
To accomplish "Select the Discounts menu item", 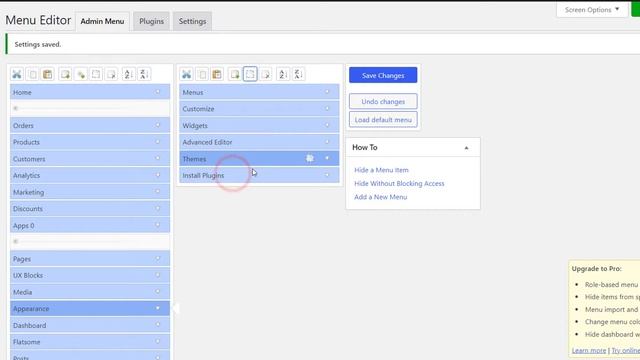I will coord(90,209).
